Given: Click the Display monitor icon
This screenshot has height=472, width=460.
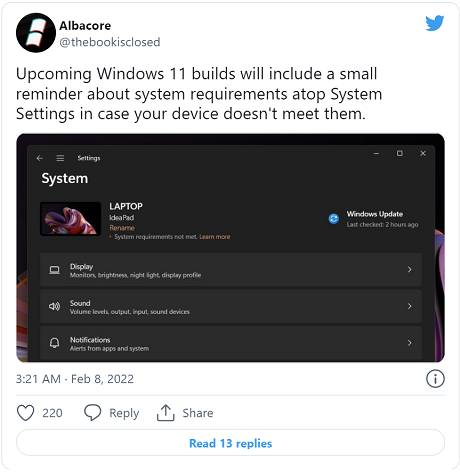Looking at the screenshot, I should 55,270.
